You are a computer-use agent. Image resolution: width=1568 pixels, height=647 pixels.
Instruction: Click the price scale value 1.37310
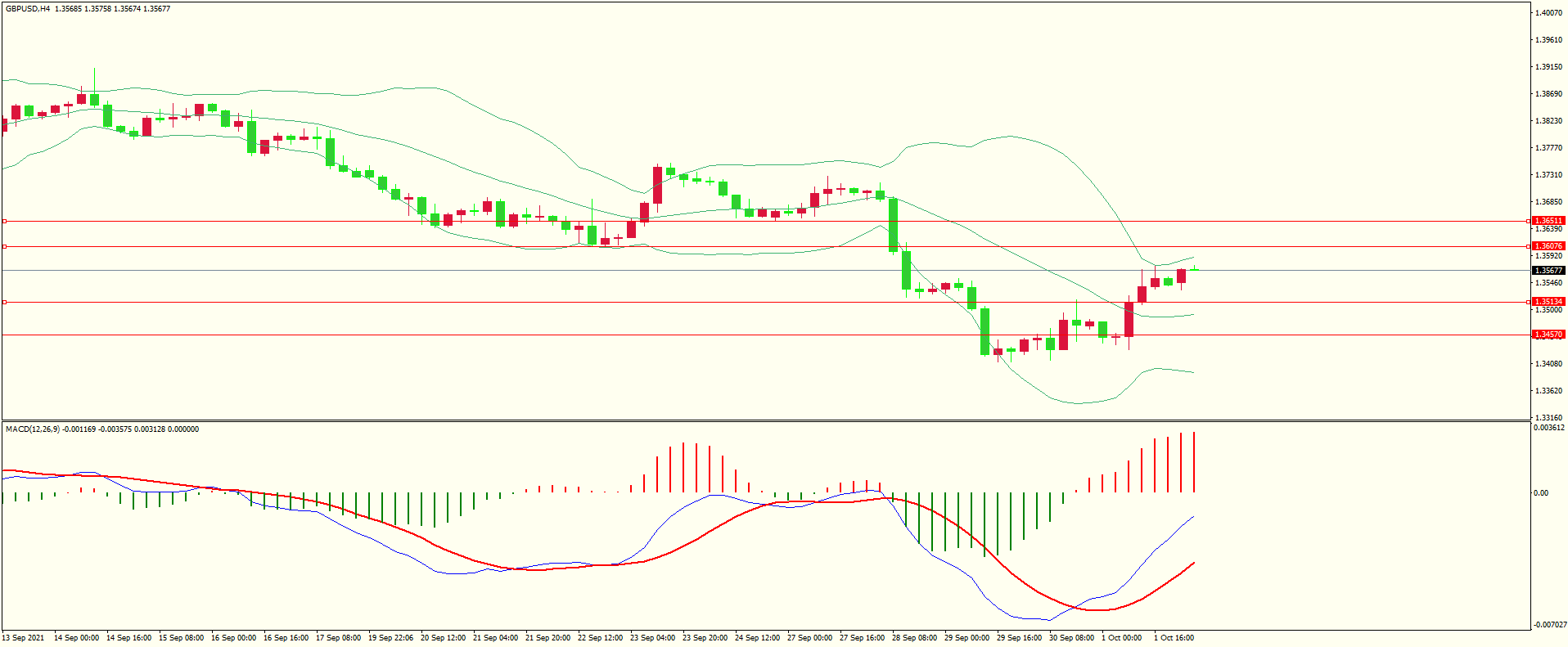click(x=1549, y=175)
